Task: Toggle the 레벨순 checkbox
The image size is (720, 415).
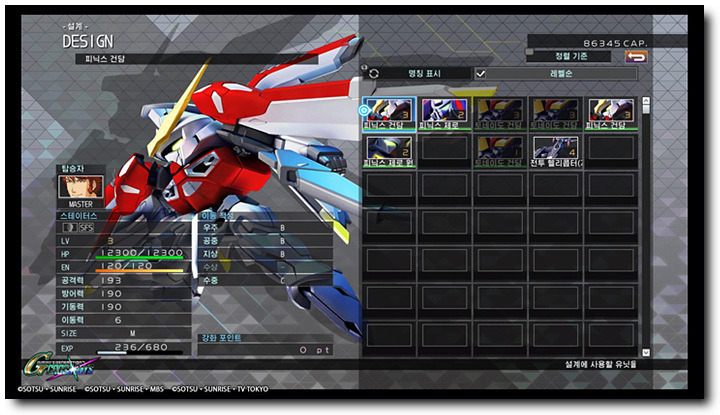Action: coord(480,73)
